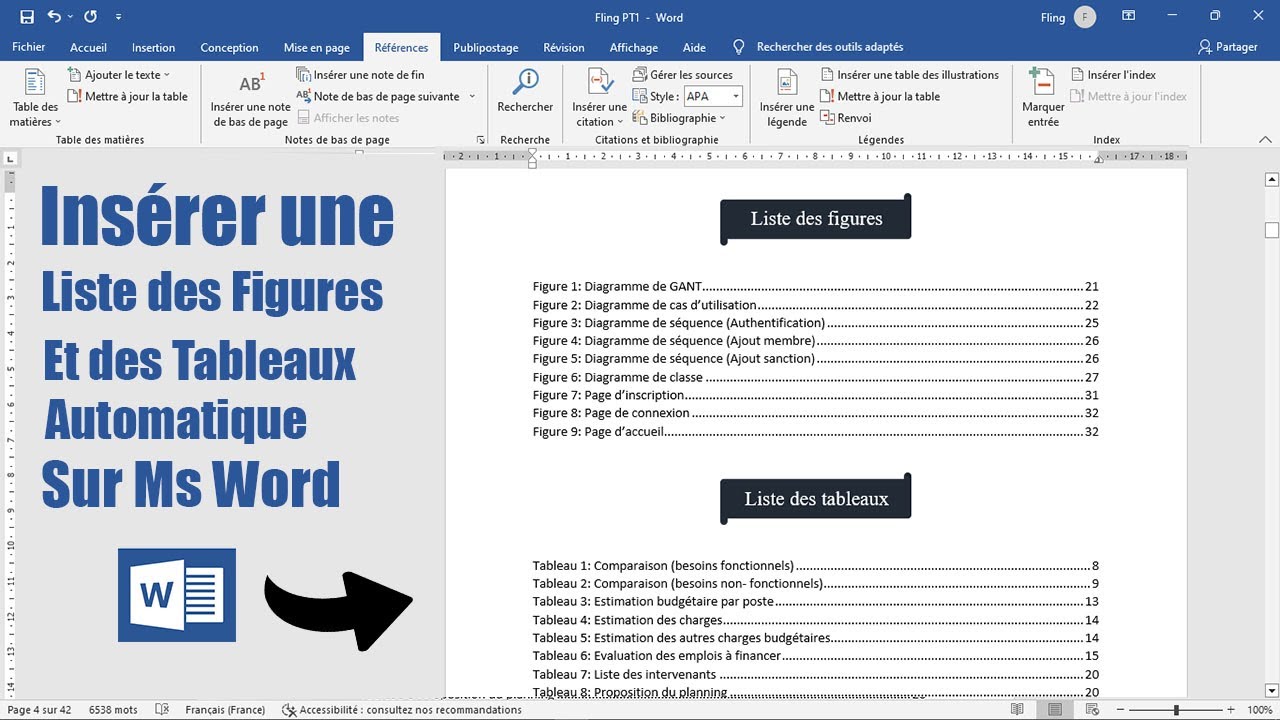The height and width of the screenshot is (720, 1280).
Task: Click the ruler tab selector at ruler corner
Action: tap(10, 158)
